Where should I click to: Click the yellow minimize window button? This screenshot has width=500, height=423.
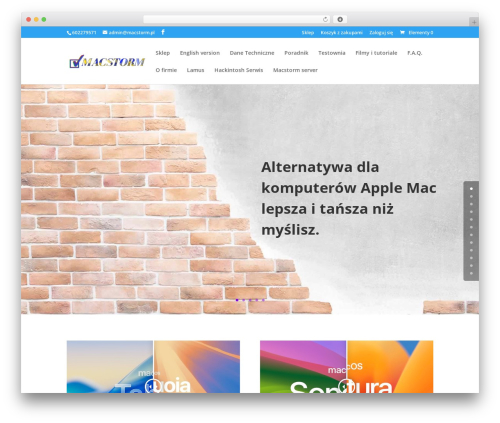[x=36, y=19]
